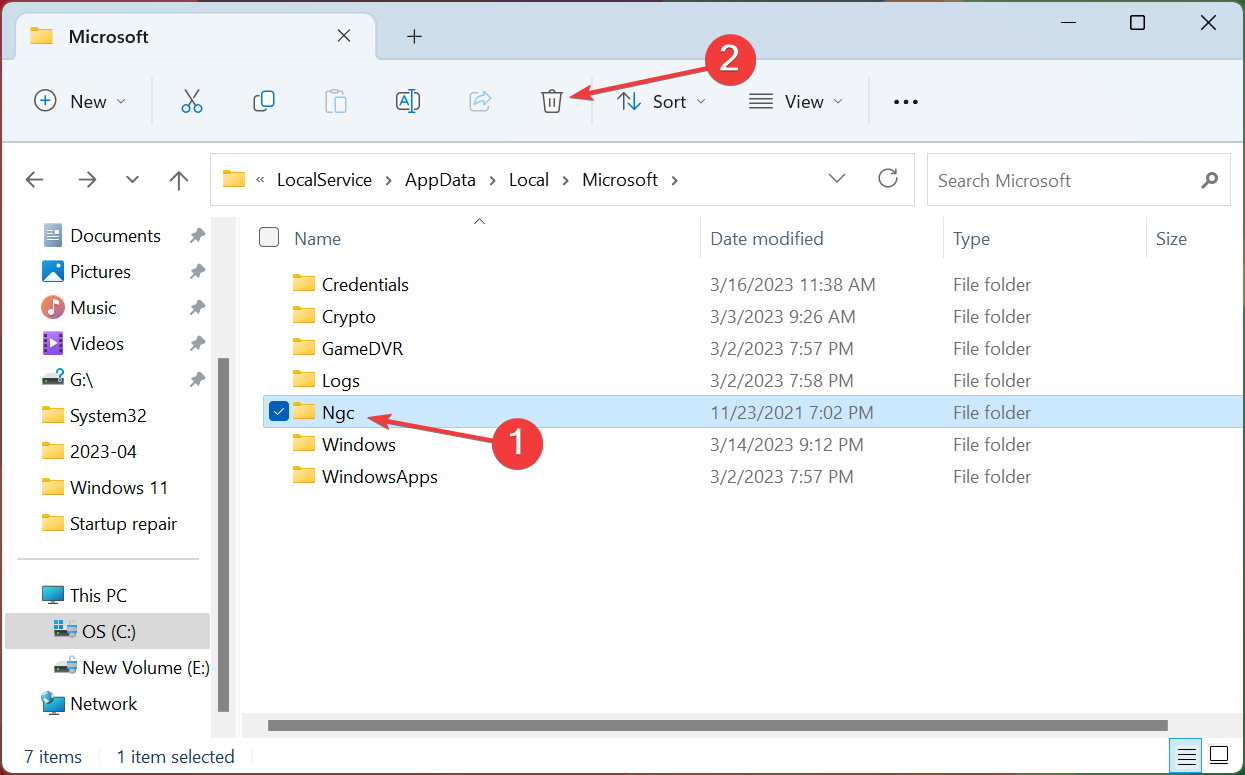Switch to details view icon in status bar
Screen dimensions: 1245x775
1186,755
